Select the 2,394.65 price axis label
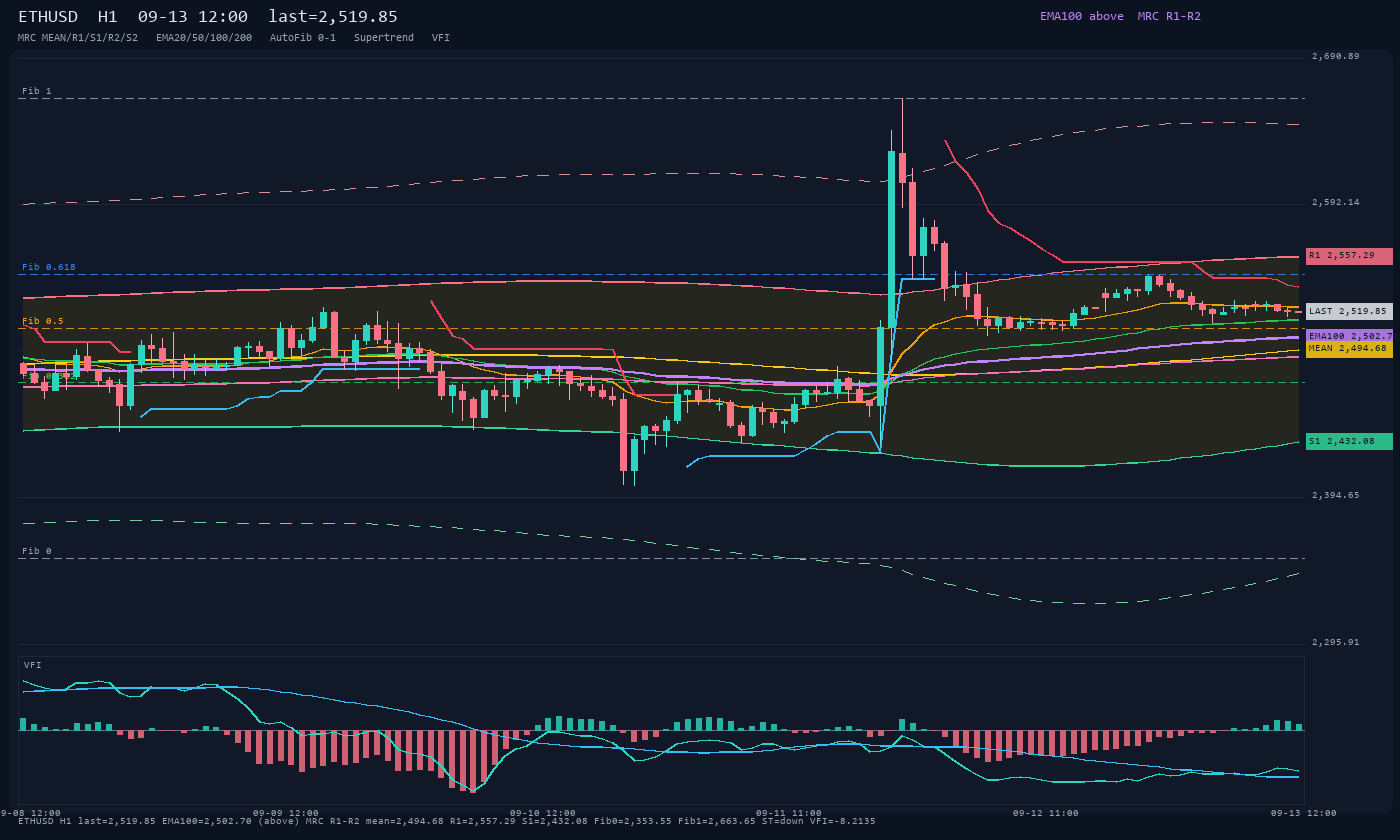The width and height of the screenshot is (1400, 840). pos(1336,495)
